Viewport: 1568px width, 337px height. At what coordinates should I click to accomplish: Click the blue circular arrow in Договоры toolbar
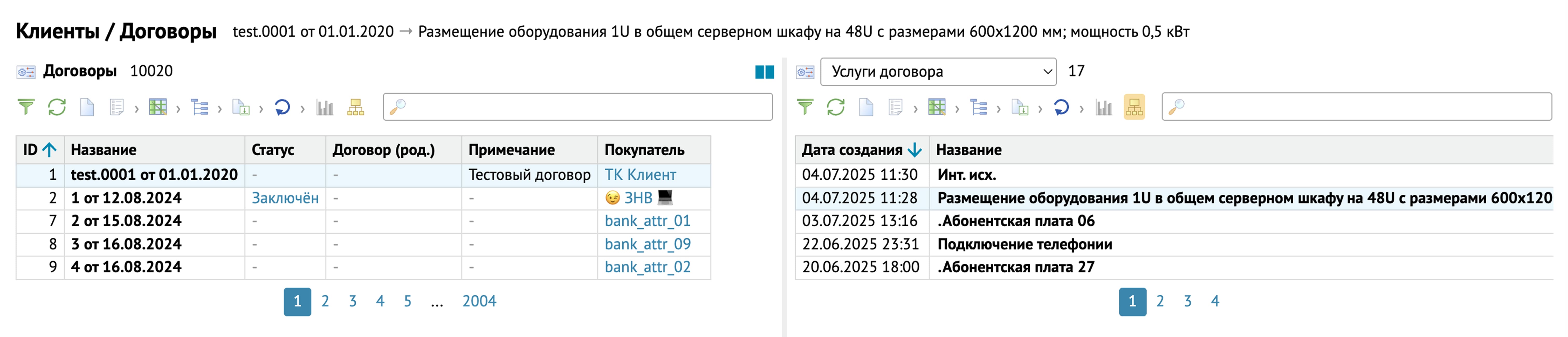tap(282, 107)
